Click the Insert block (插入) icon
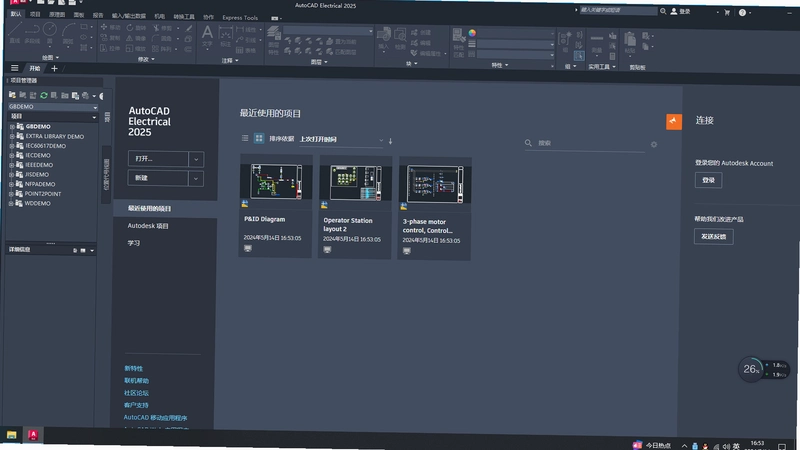 click(383, 39)
